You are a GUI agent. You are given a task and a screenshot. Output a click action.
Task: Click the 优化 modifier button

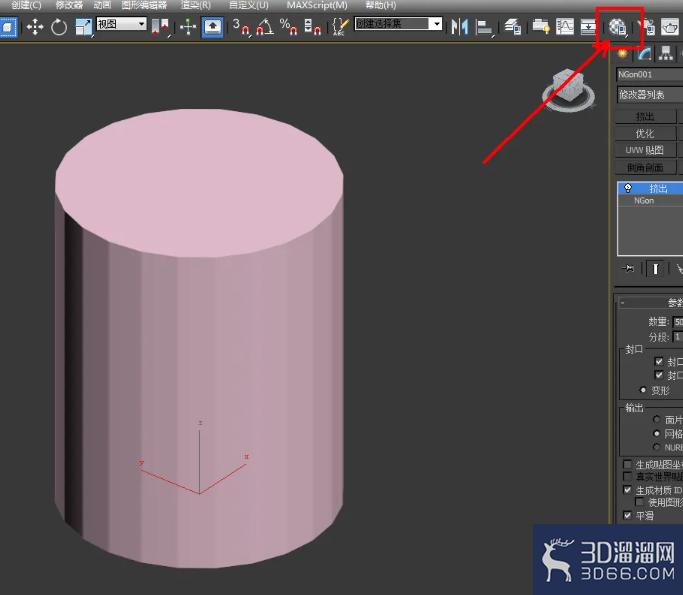645,134
